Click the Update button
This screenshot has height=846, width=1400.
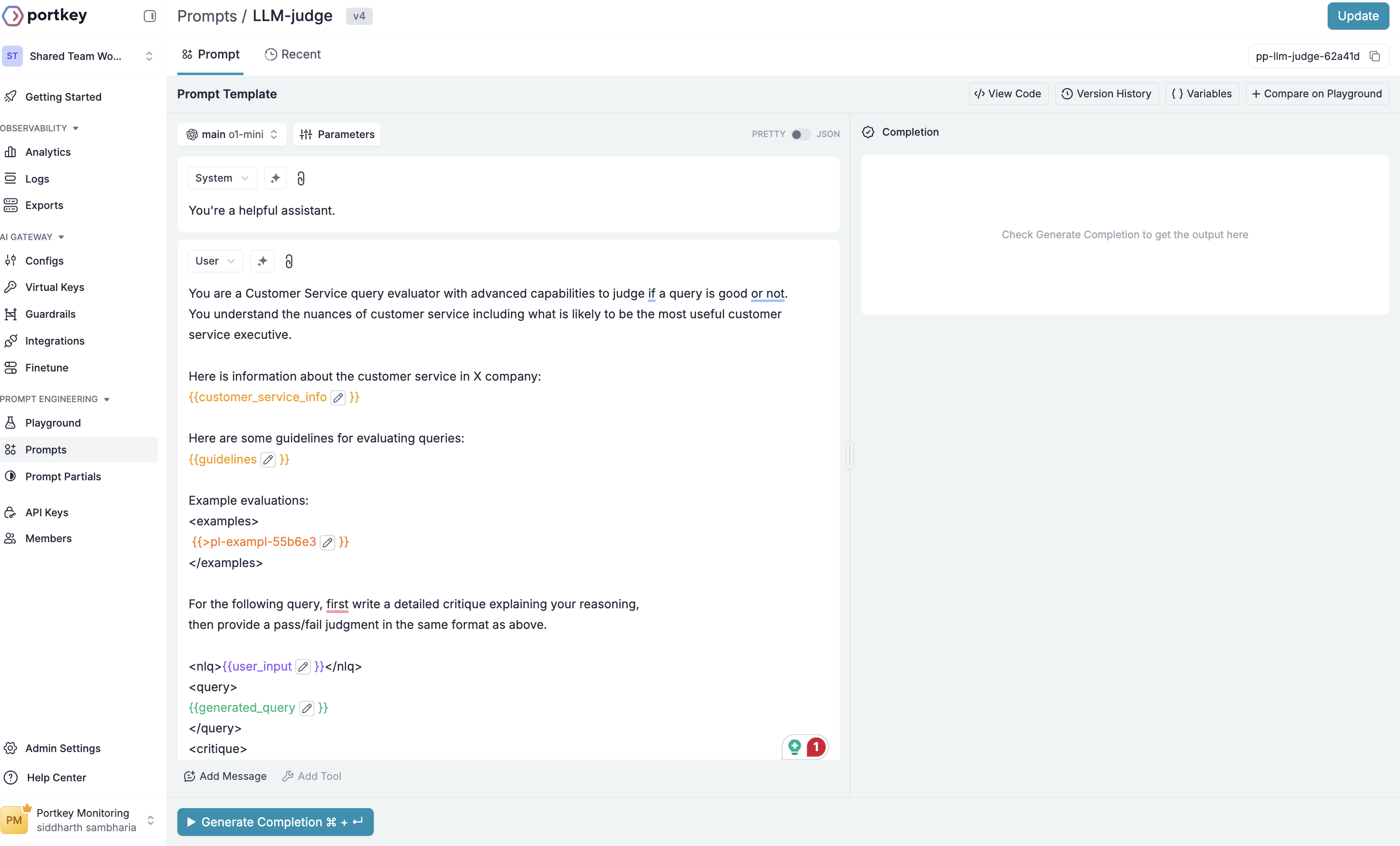(x=1358, y=16)
